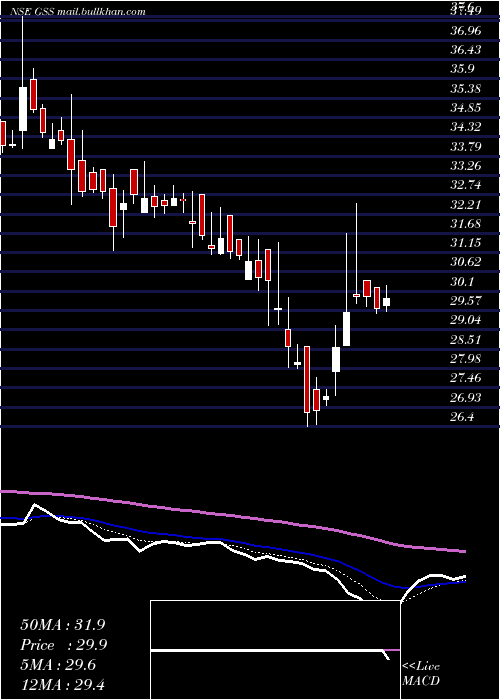Click the 30.62 axis label
This screenshot has height=700, width=500.
(466, 262)
